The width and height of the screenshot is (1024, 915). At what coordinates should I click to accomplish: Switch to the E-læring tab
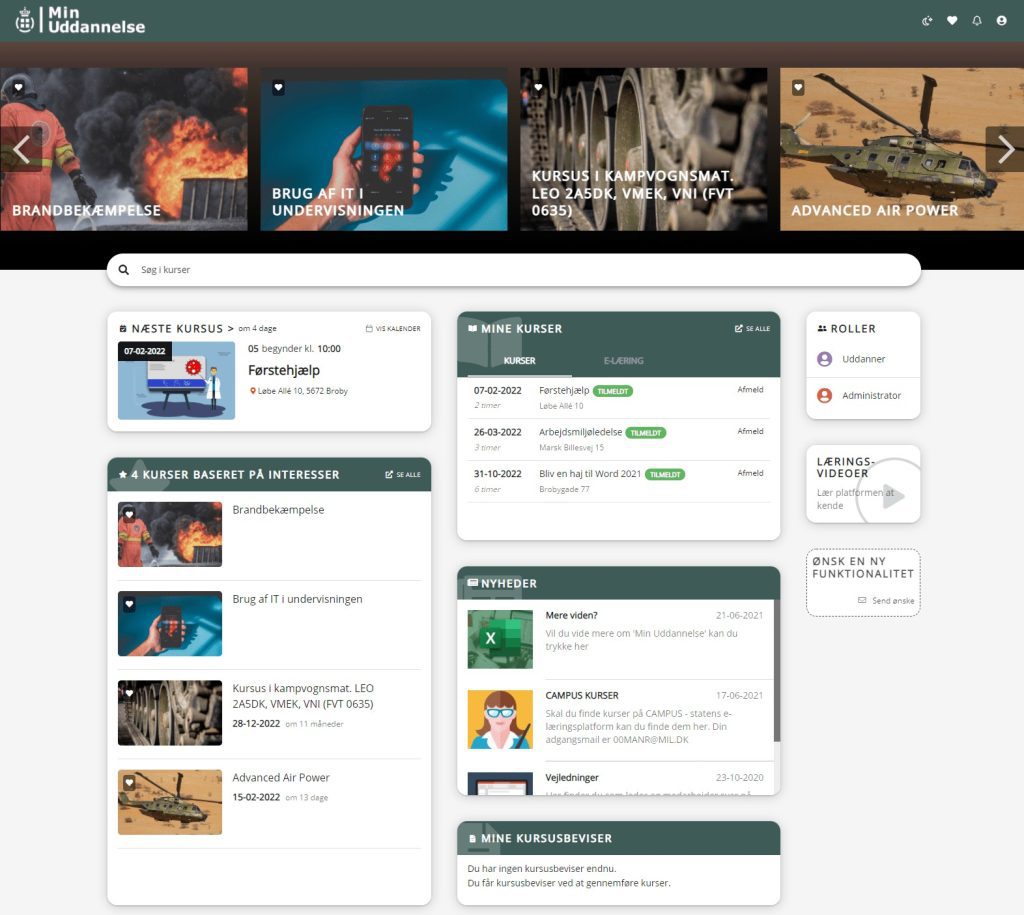point(624,361)
